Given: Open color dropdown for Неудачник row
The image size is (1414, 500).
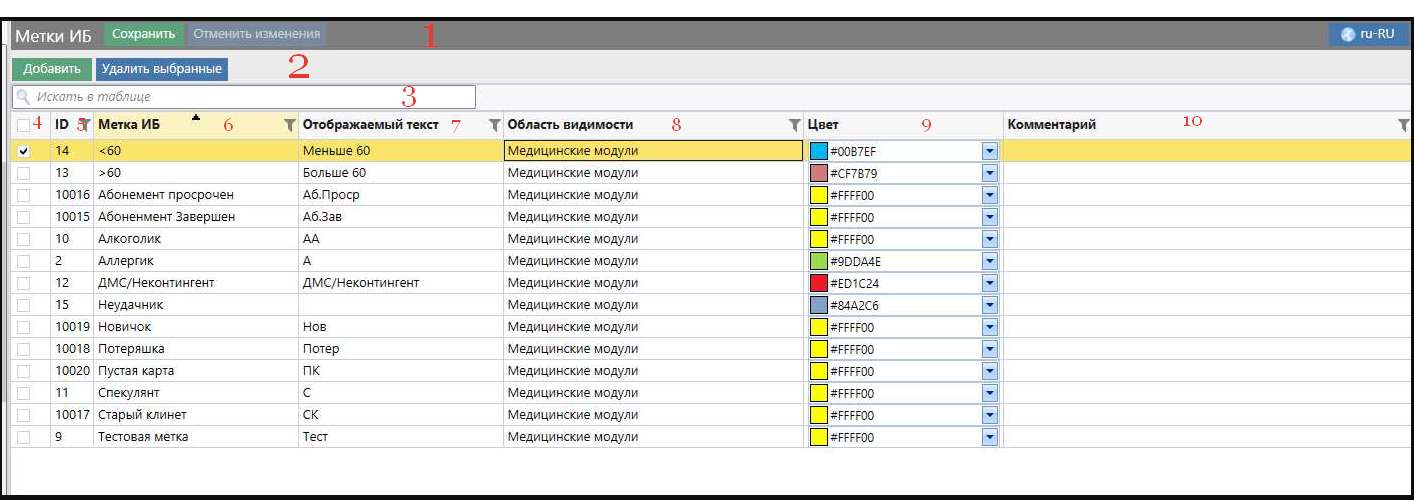Looking at the screenshot, I should (990, 305).
